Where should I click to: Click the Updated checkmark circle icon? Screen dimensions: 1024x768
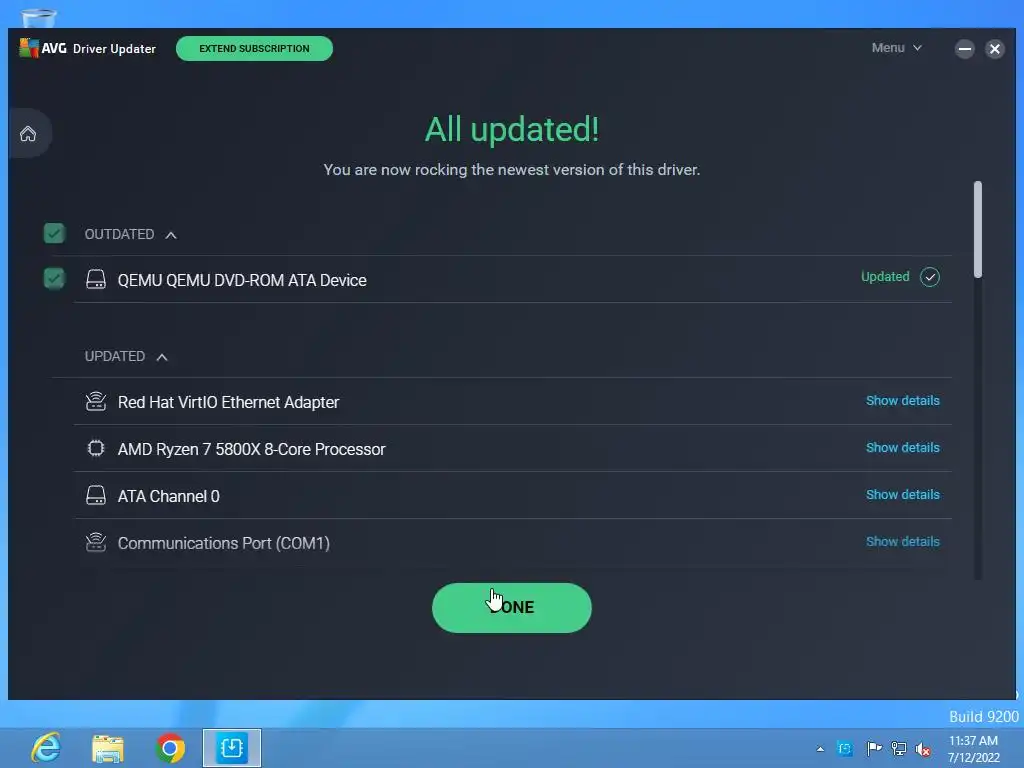930,277
